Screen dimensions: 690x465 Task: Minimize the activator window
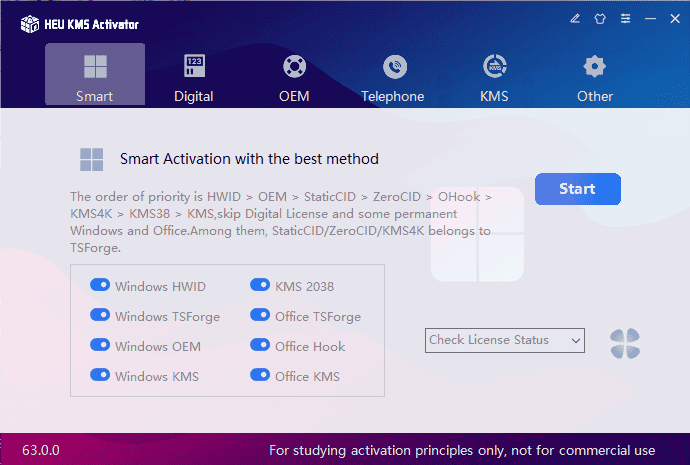pos(650,18)
